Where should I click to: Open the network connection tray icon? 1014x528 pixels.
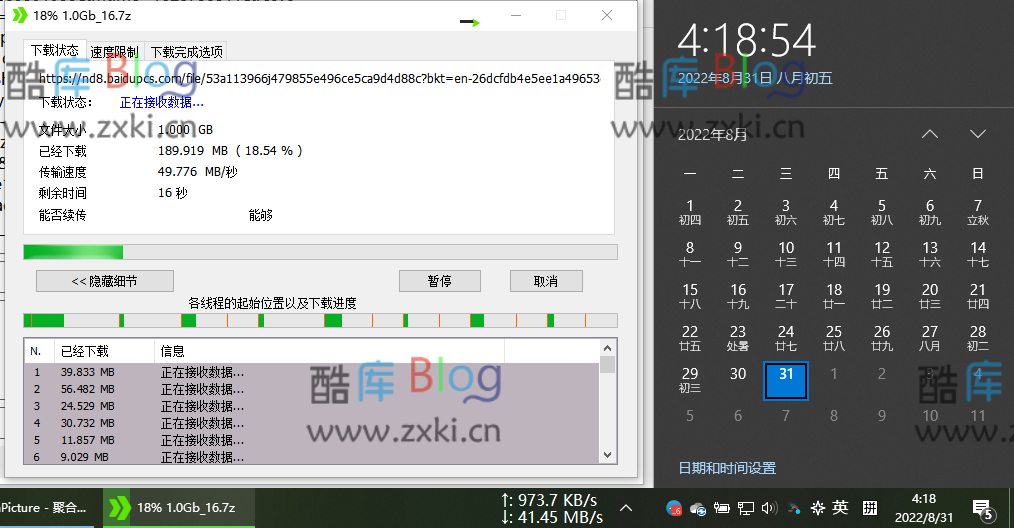coord(745,508)
